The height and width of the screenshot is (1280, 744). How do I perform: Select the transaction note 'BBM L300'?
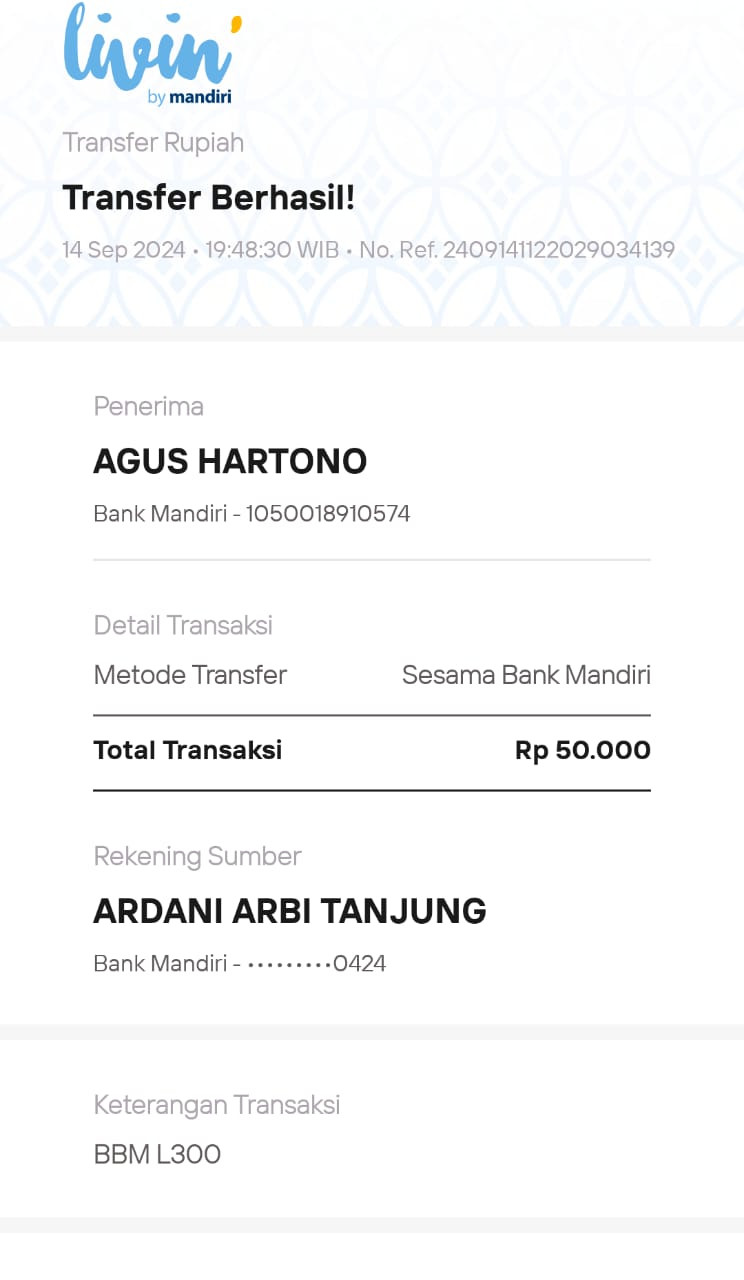[x=157, y=1155]
